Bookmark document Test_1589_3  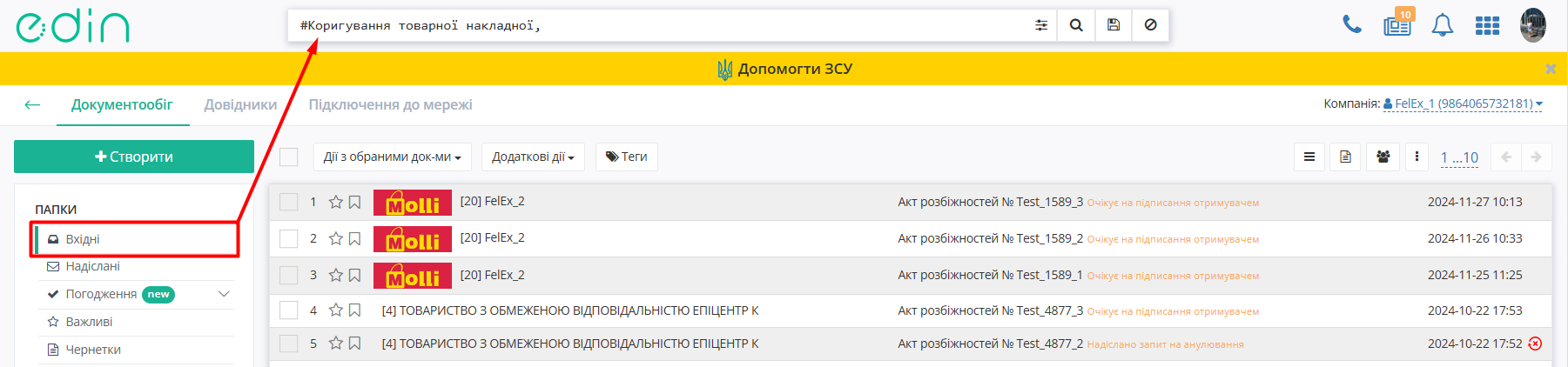[354, 202]
